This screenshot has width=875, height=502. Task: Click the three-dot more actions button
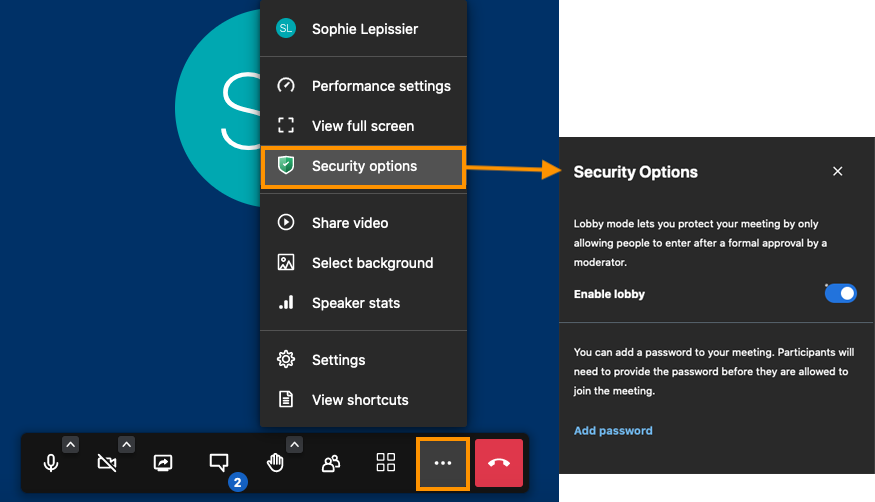[443, 463]
